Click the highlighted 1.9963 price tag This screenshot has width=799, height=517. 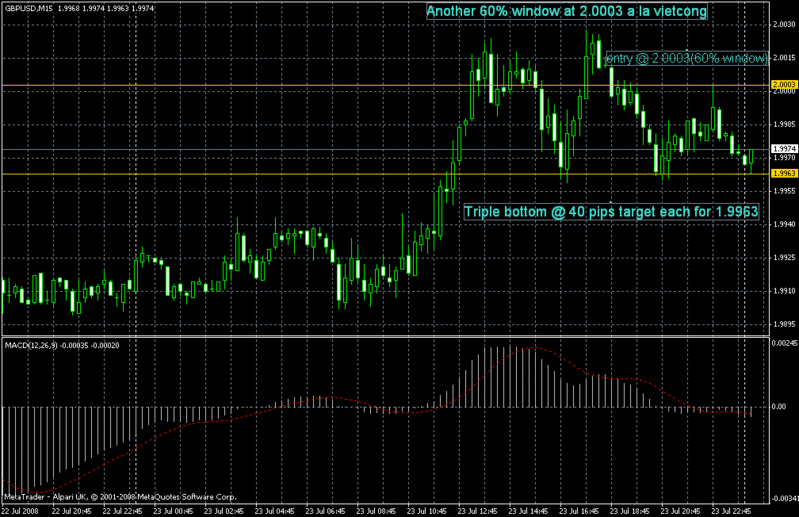[x=783, y=174]
